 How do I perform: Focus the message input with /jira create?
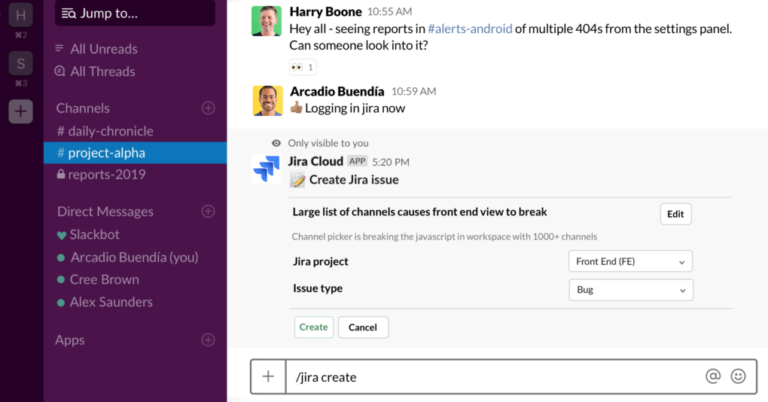493,377
